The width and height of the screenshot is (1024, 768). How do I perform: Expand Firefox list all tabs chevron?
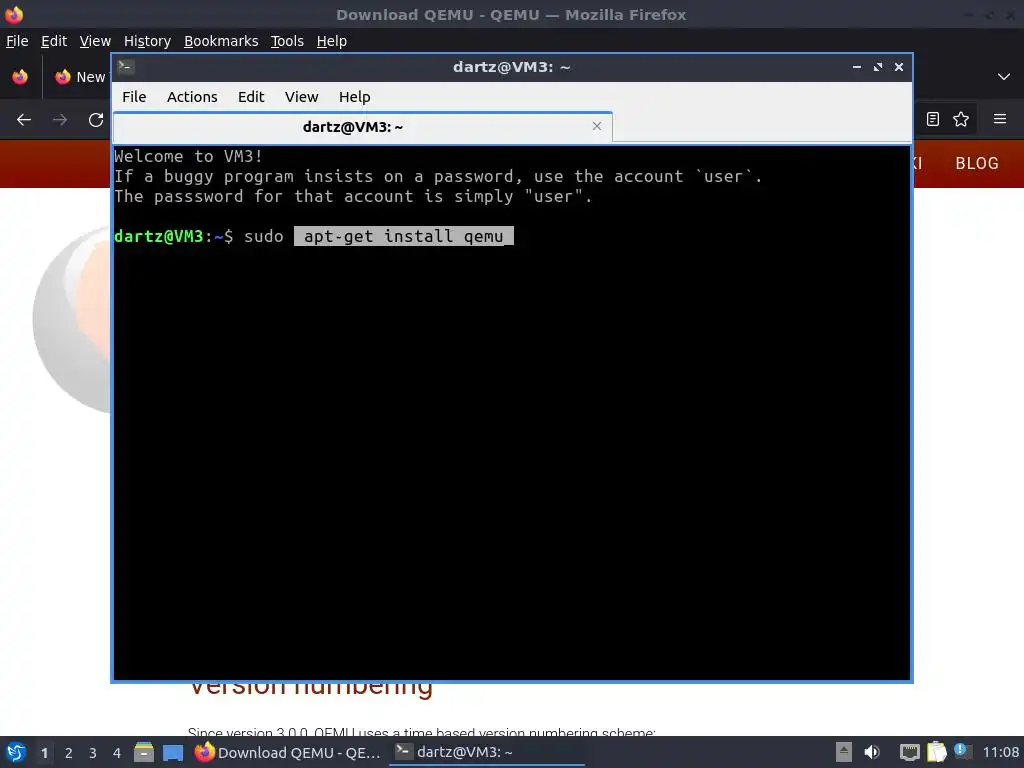(x=1004, y=77)
